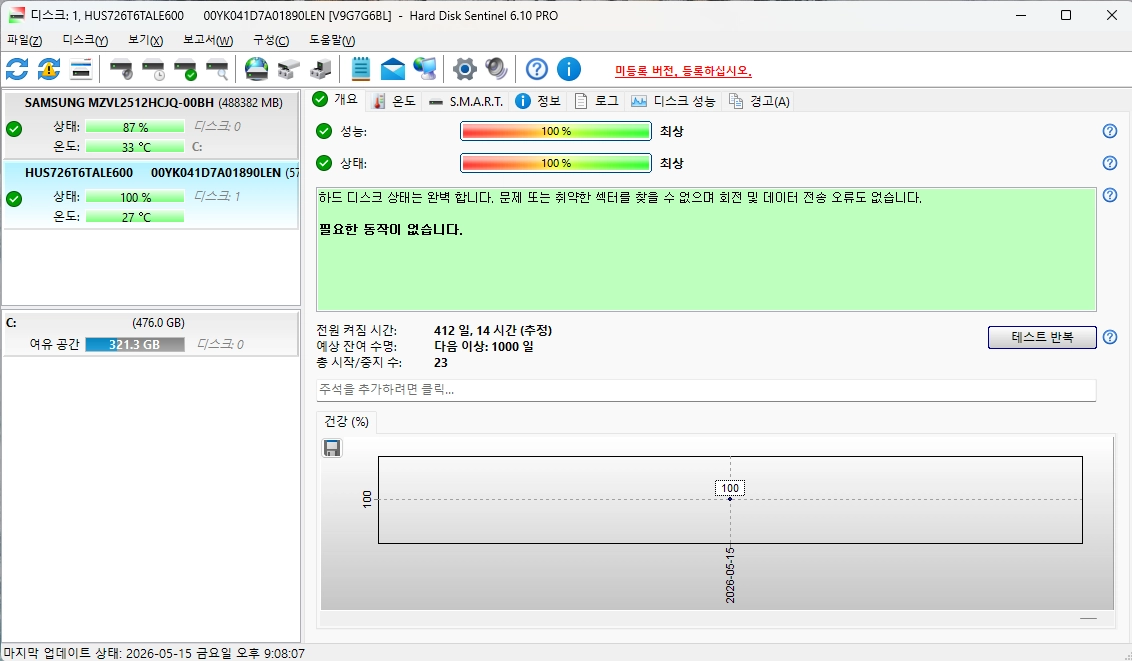This screenshot has width=1132, height=661.
Task: Click the help icon beside the 성능 bar
Action: tap(1110, 131)
